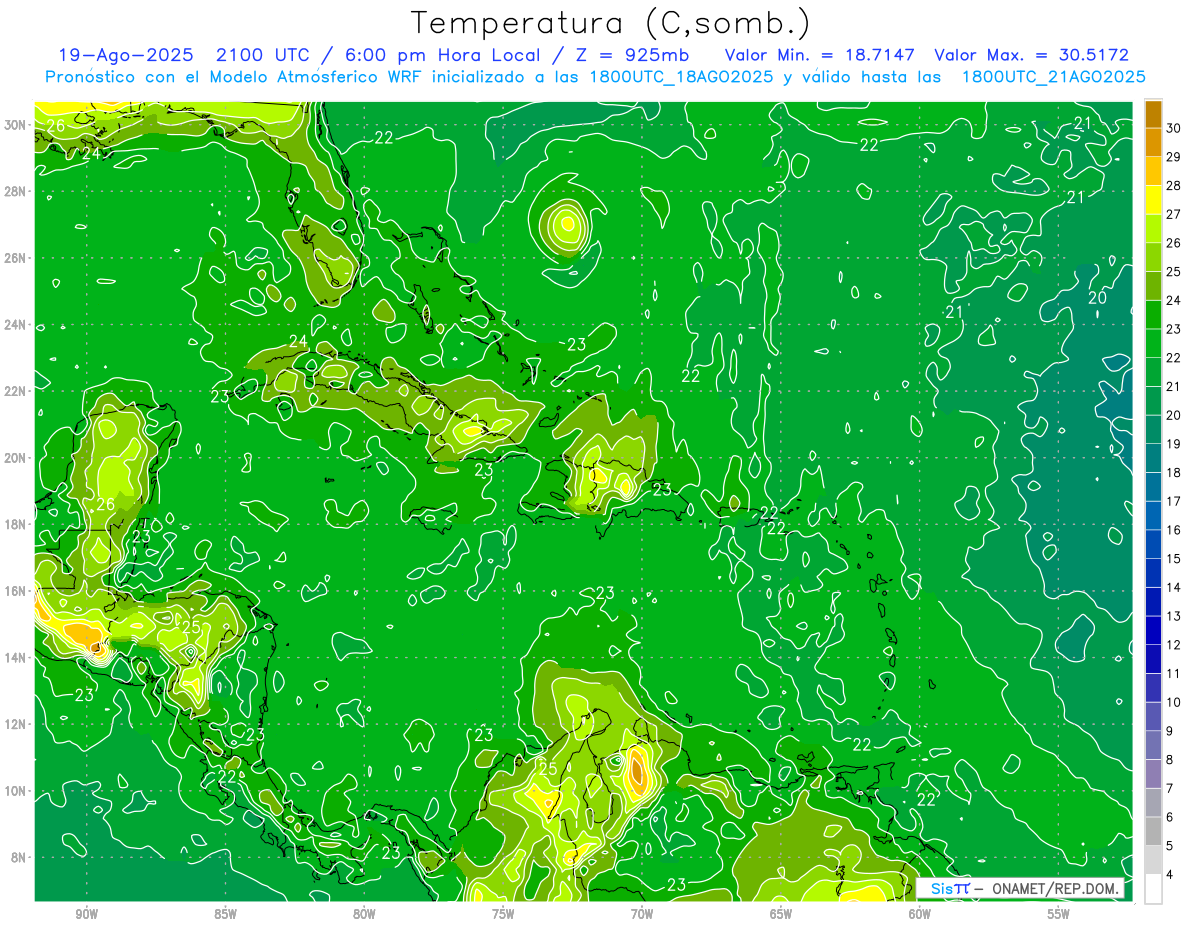Image resolution: width=1200 pixels, height=927 pixels.
Task: Click the warm circular contour center north of 26N
Action: pyautogui.click(x=568, y=223)
